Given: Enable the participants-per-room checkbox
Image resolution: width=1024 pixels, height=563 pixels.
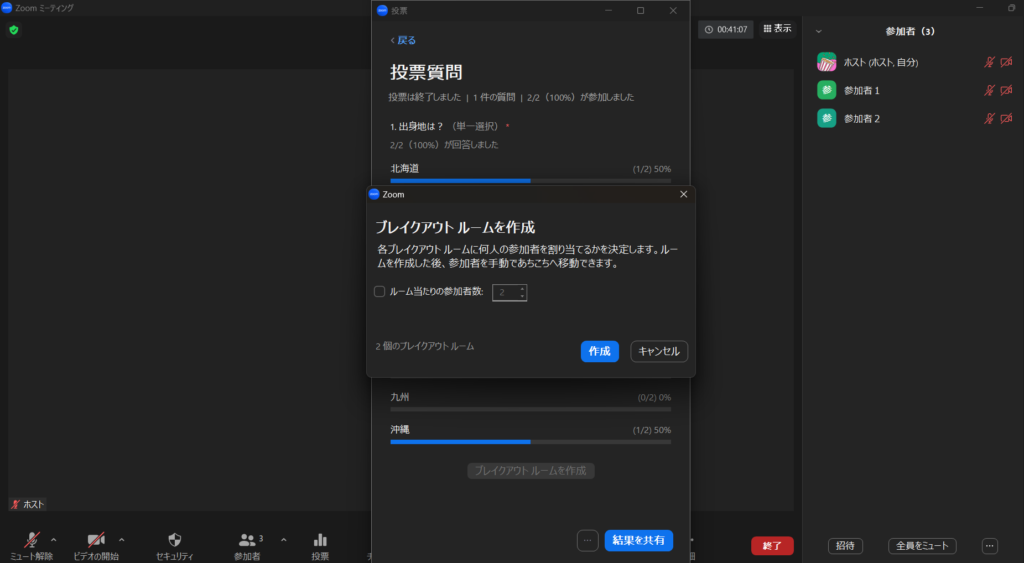Looking at the screenshot, I should [380, 292].
